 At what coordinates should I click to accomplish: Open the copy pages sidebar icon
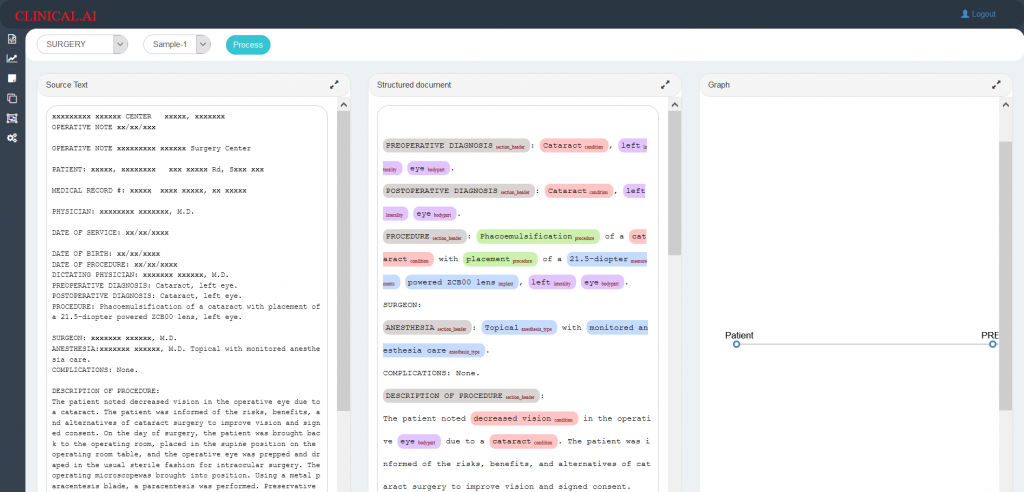(x=12, y=99)
